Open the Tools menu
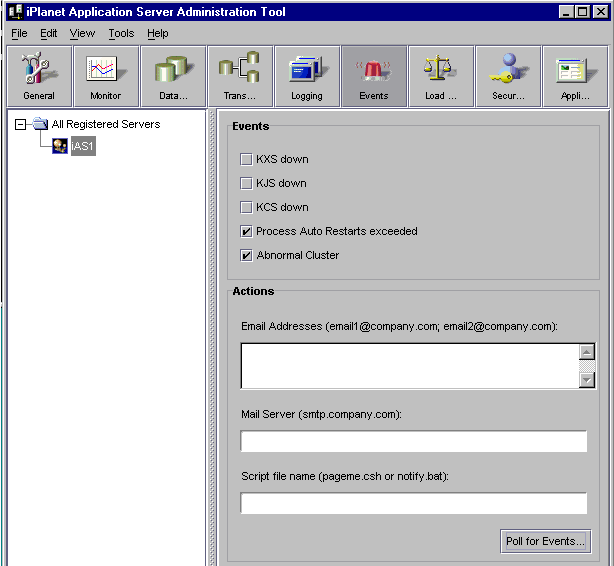 tap(121, 34)
